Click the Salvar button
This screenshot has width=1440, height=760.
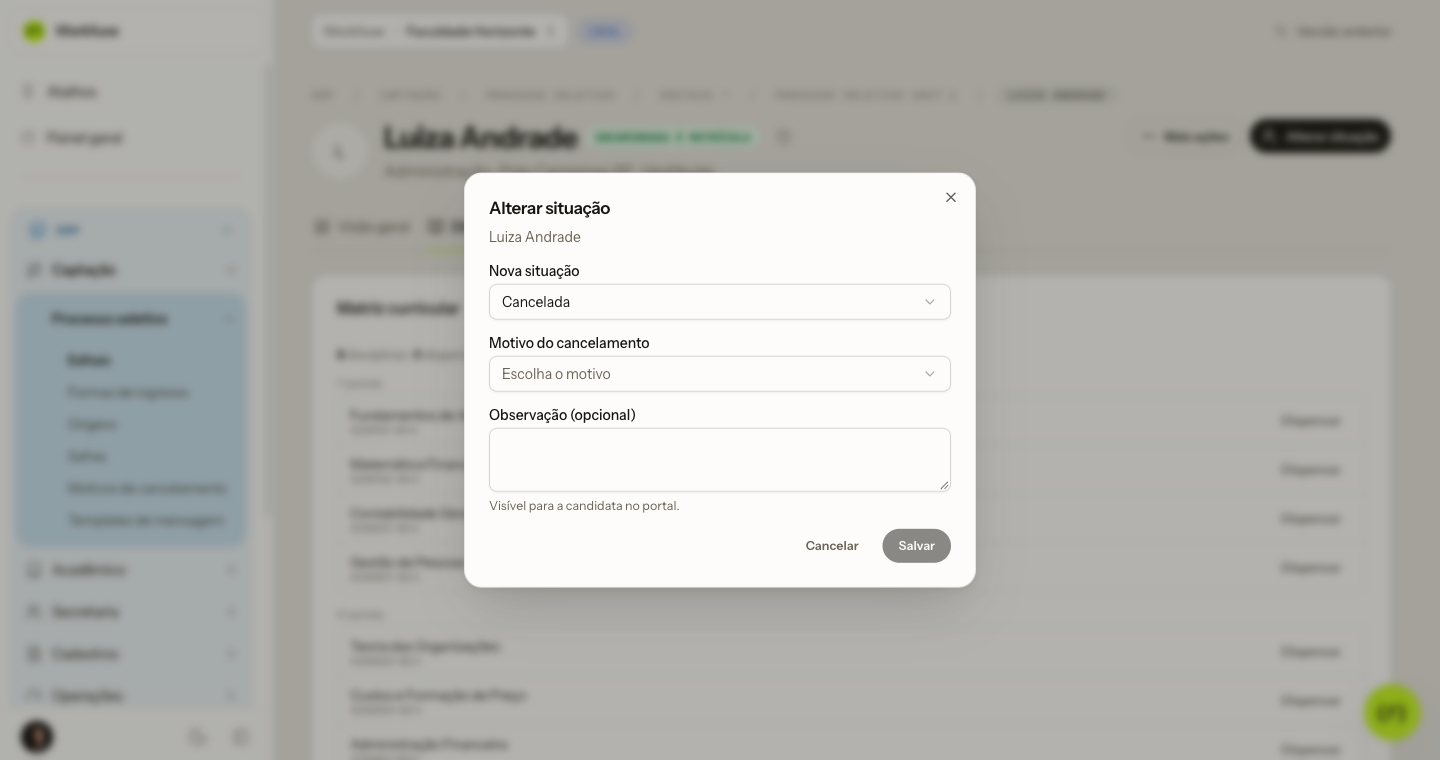coord(916,546)
